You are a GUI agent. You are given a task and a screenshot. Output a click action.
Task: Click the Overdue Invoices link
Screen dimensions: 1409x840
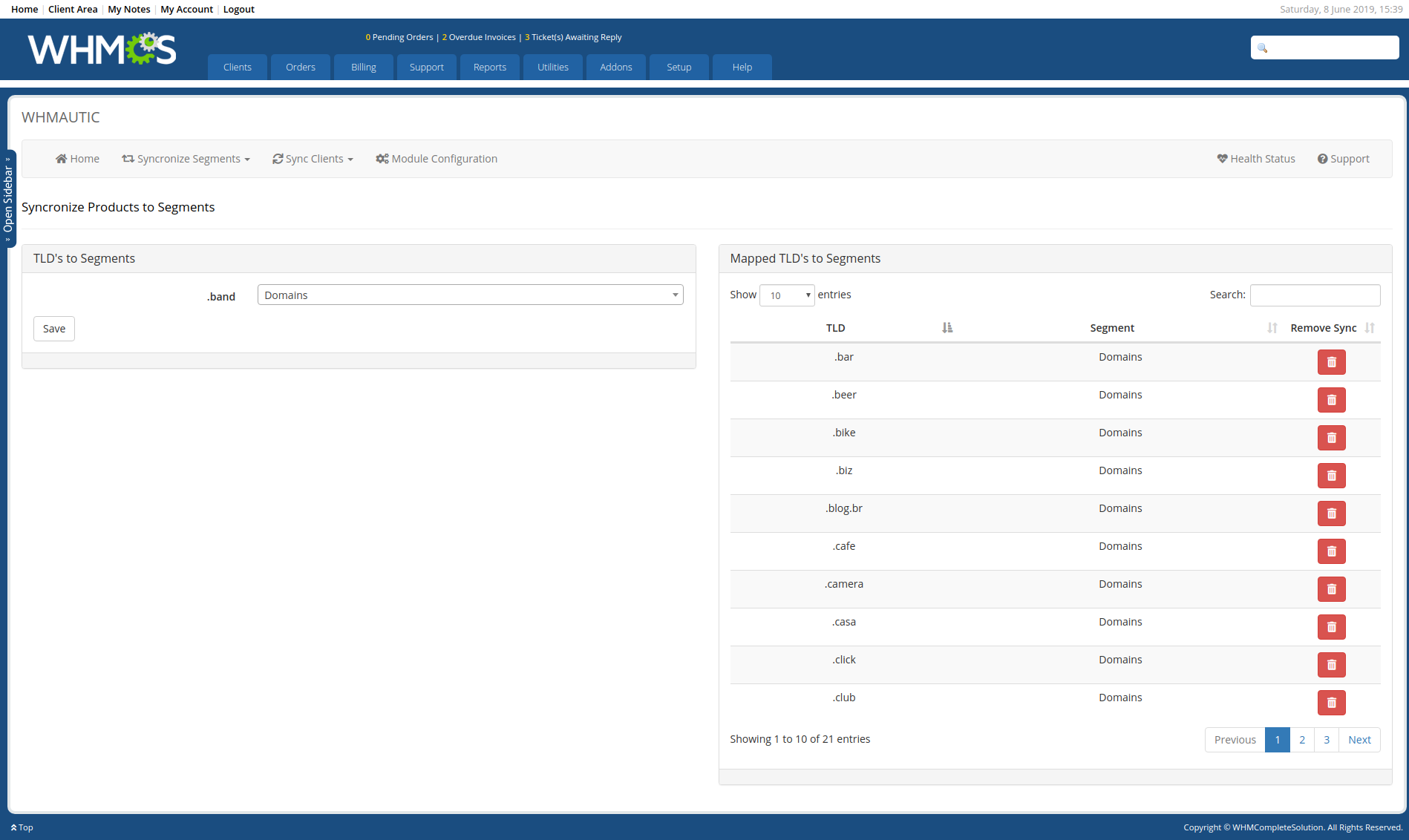(479, 37)
